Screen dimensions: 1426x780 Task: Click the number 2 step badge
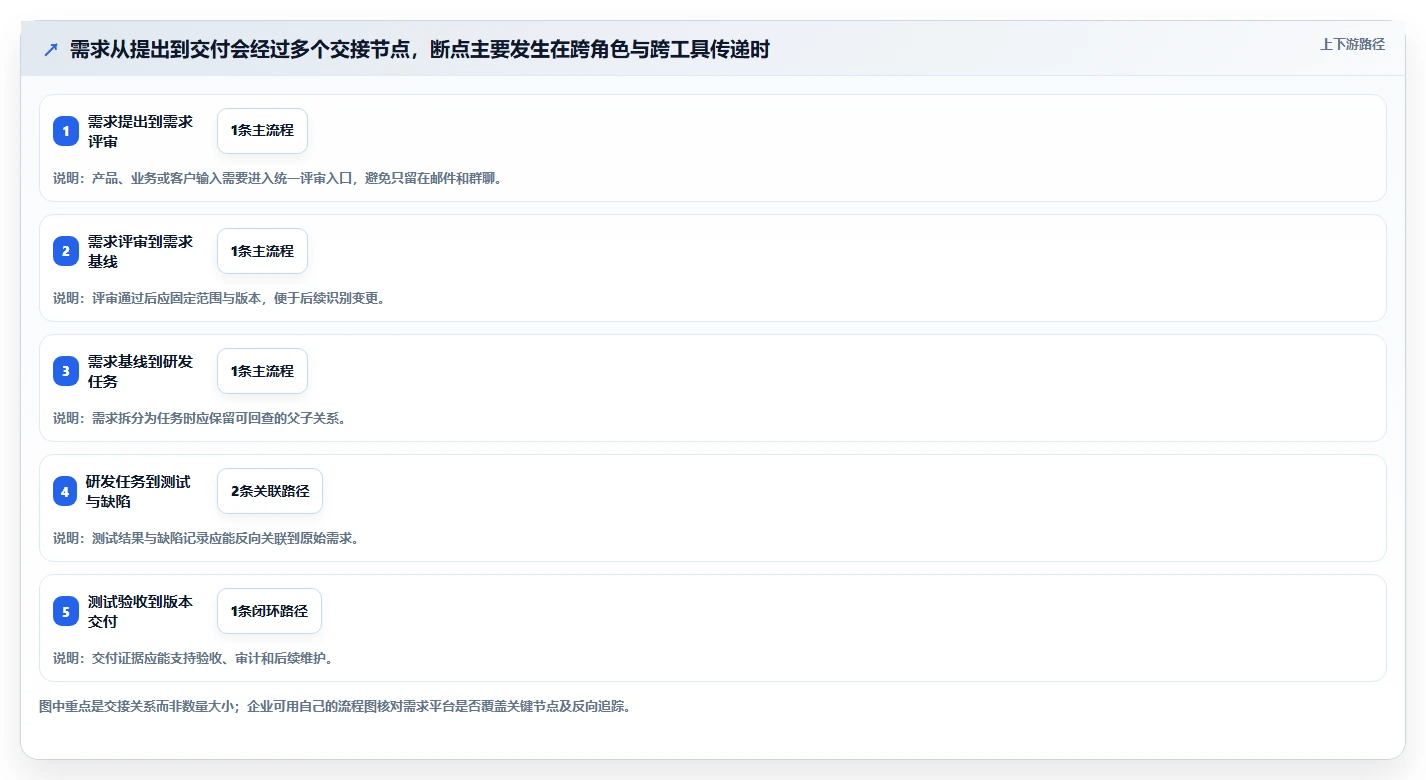(x=66, y=251)
